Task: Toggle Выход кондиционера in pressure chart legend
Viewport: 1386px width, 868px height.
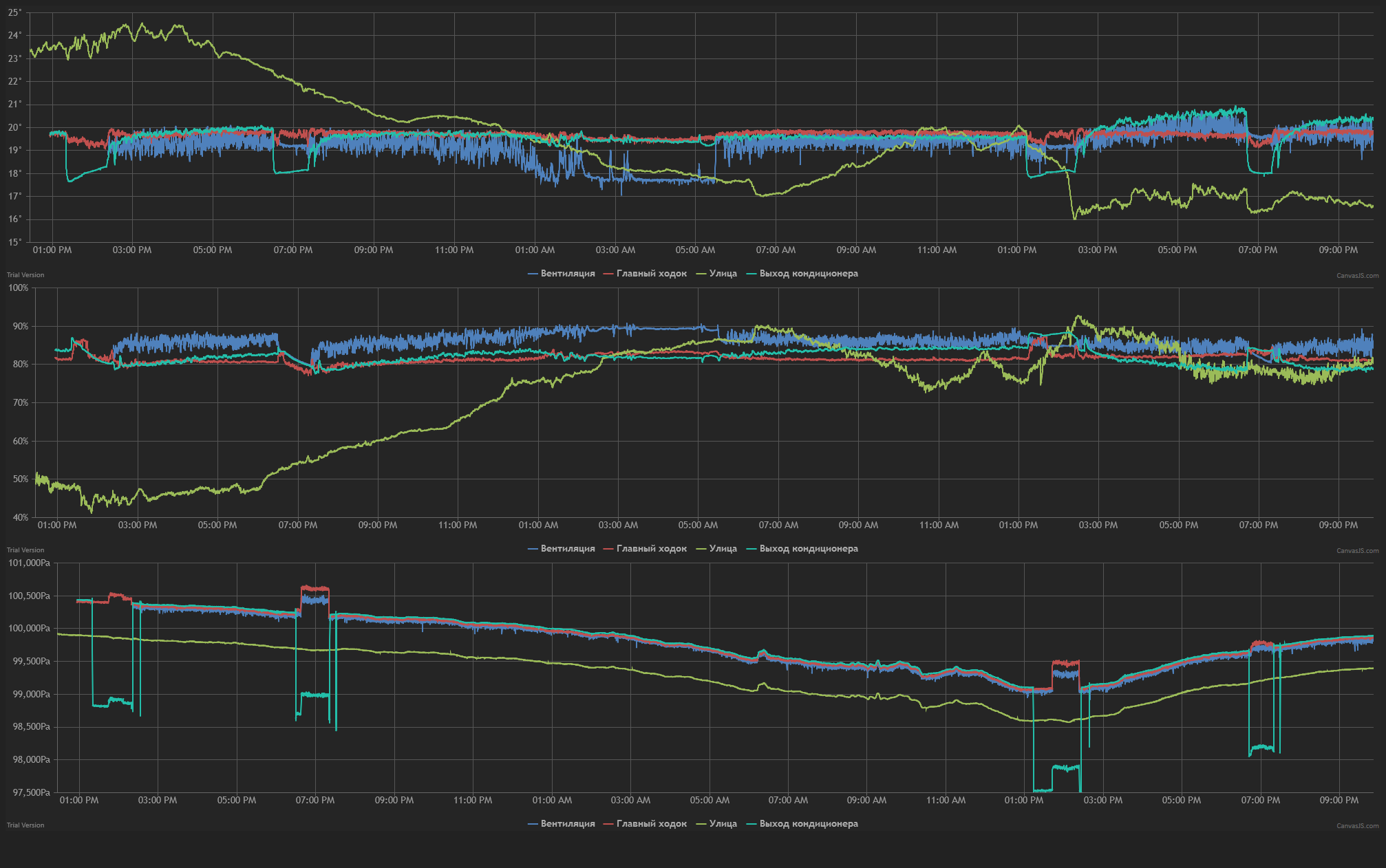Action: point(802,824)
